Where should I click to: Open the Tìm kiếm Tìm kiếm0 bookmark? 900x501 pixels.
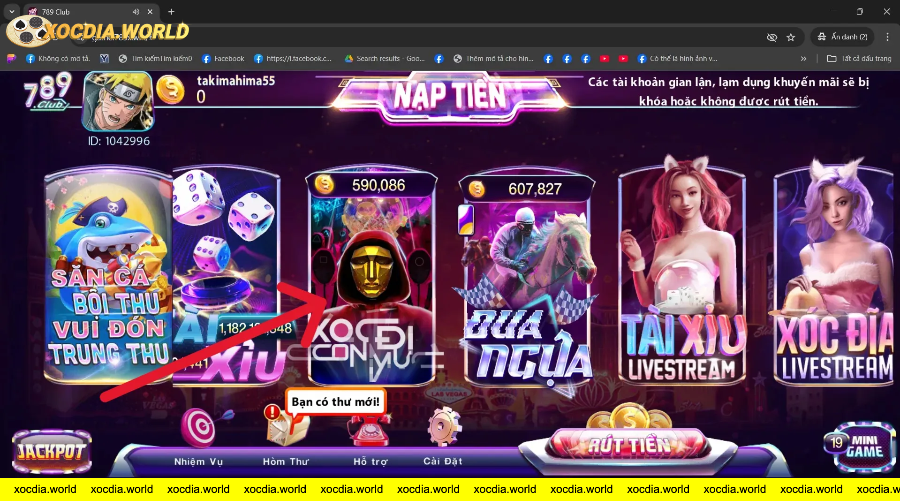[x=155, y=58]
